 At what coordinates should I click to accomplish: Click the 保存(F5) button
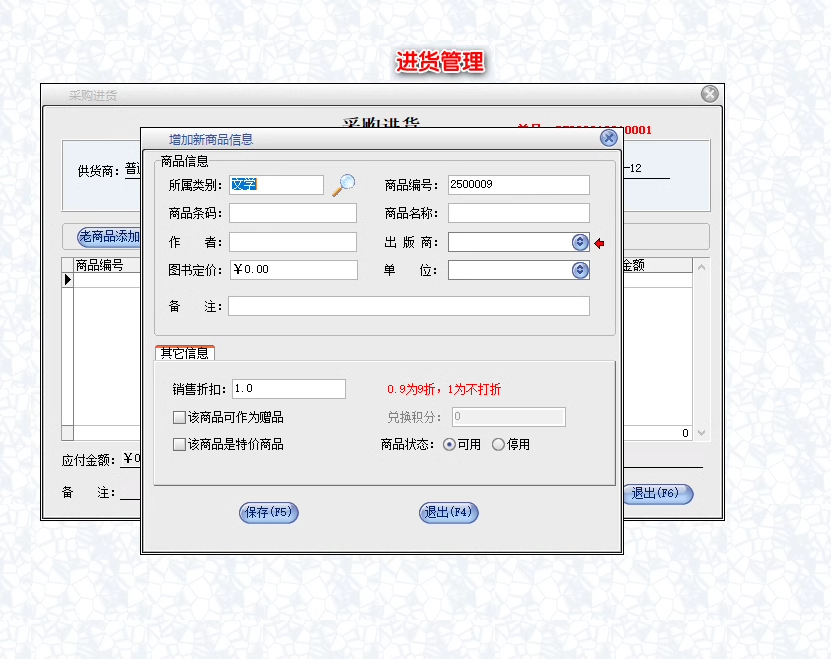pos(269,512)
